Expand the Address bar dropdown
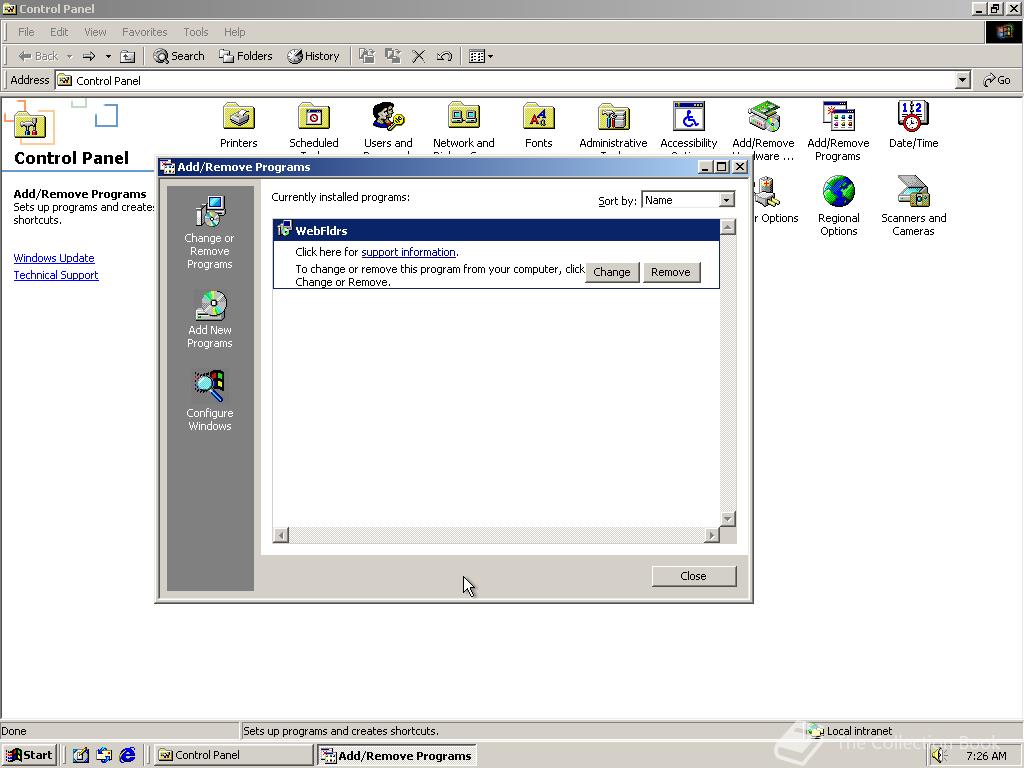The height and width of the screenshot is (768, 1024). pos(961,80)
